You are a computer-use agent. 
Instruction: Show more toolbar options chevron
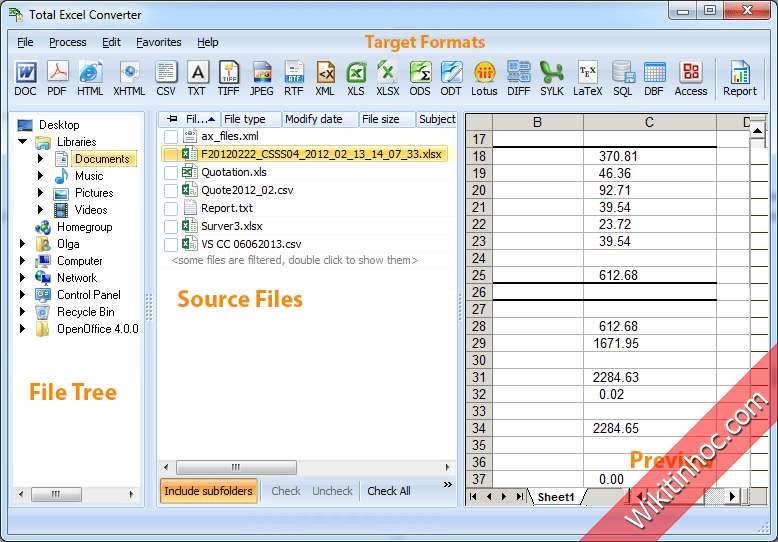click(448, 484)
